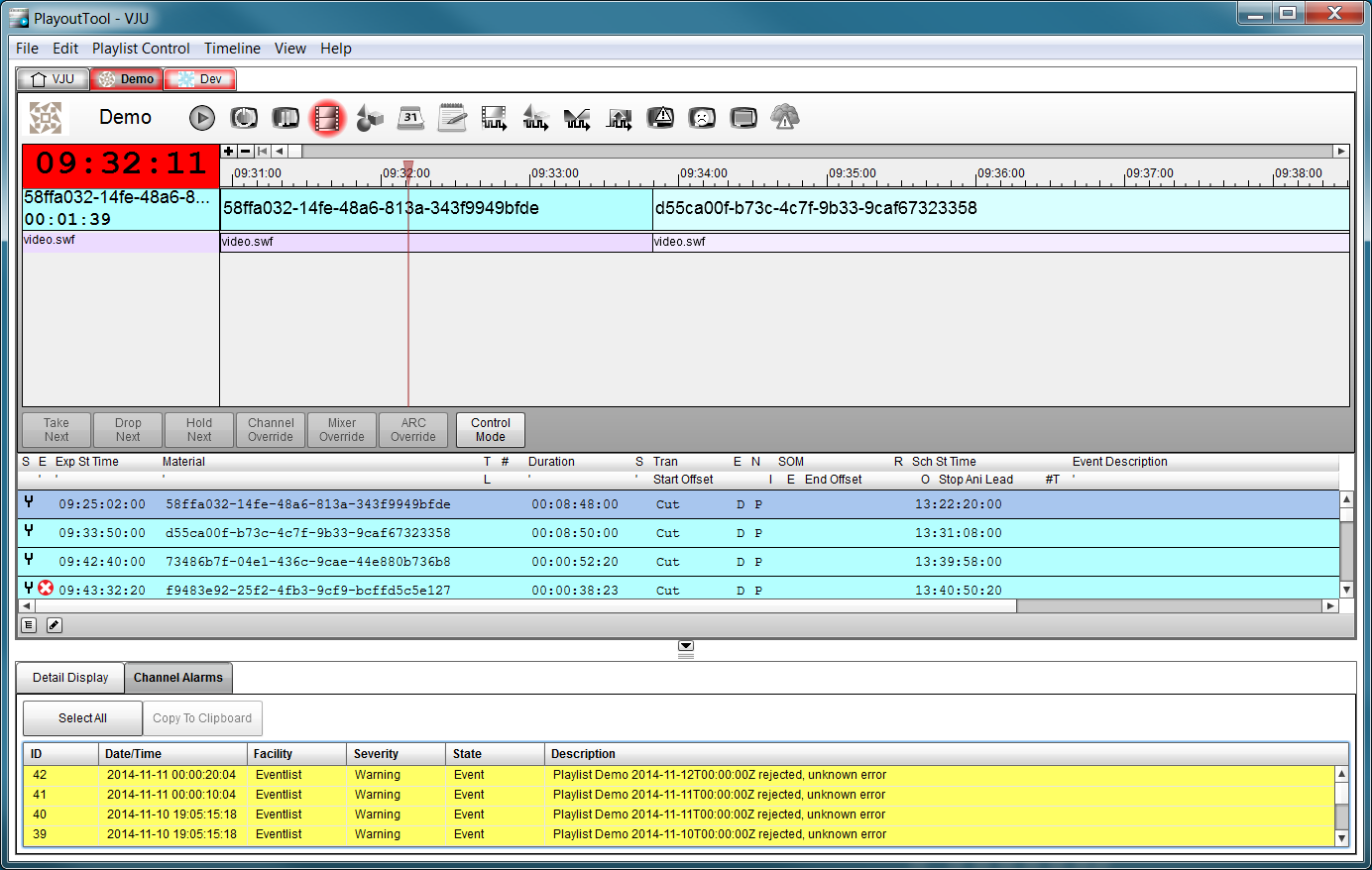Viewport: 1372px width, 870px height.
Task: Open the calendar icon showing 31
Action: [410, 118]
